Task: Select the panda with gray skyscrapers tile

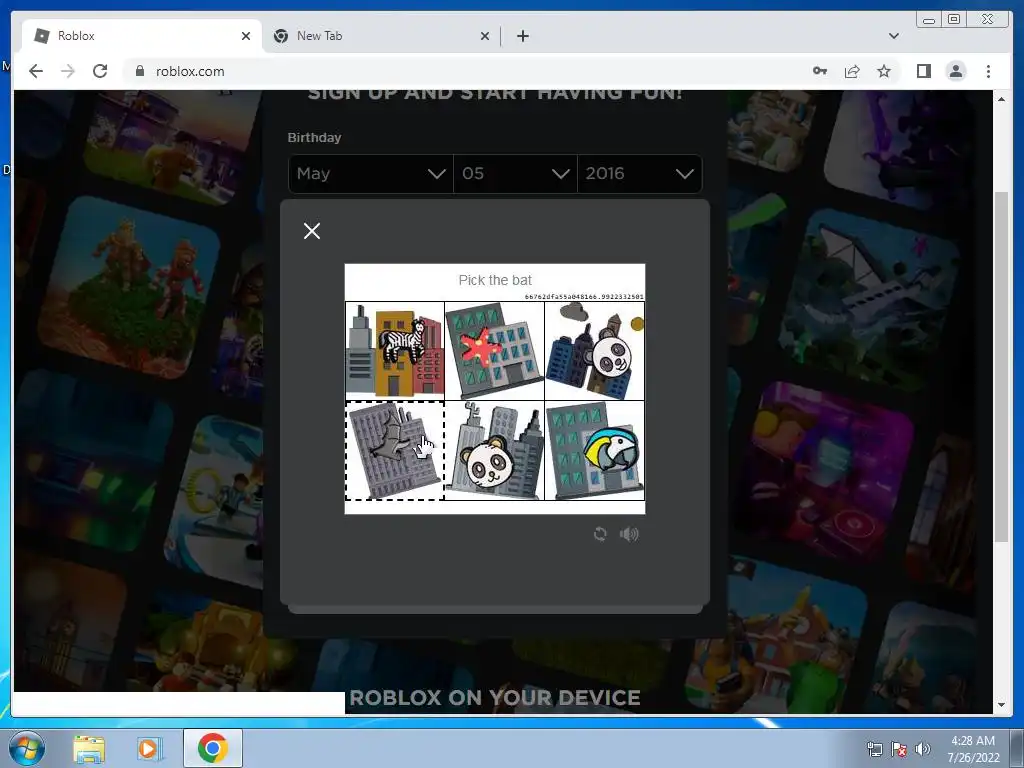Action: pos(494,451)
